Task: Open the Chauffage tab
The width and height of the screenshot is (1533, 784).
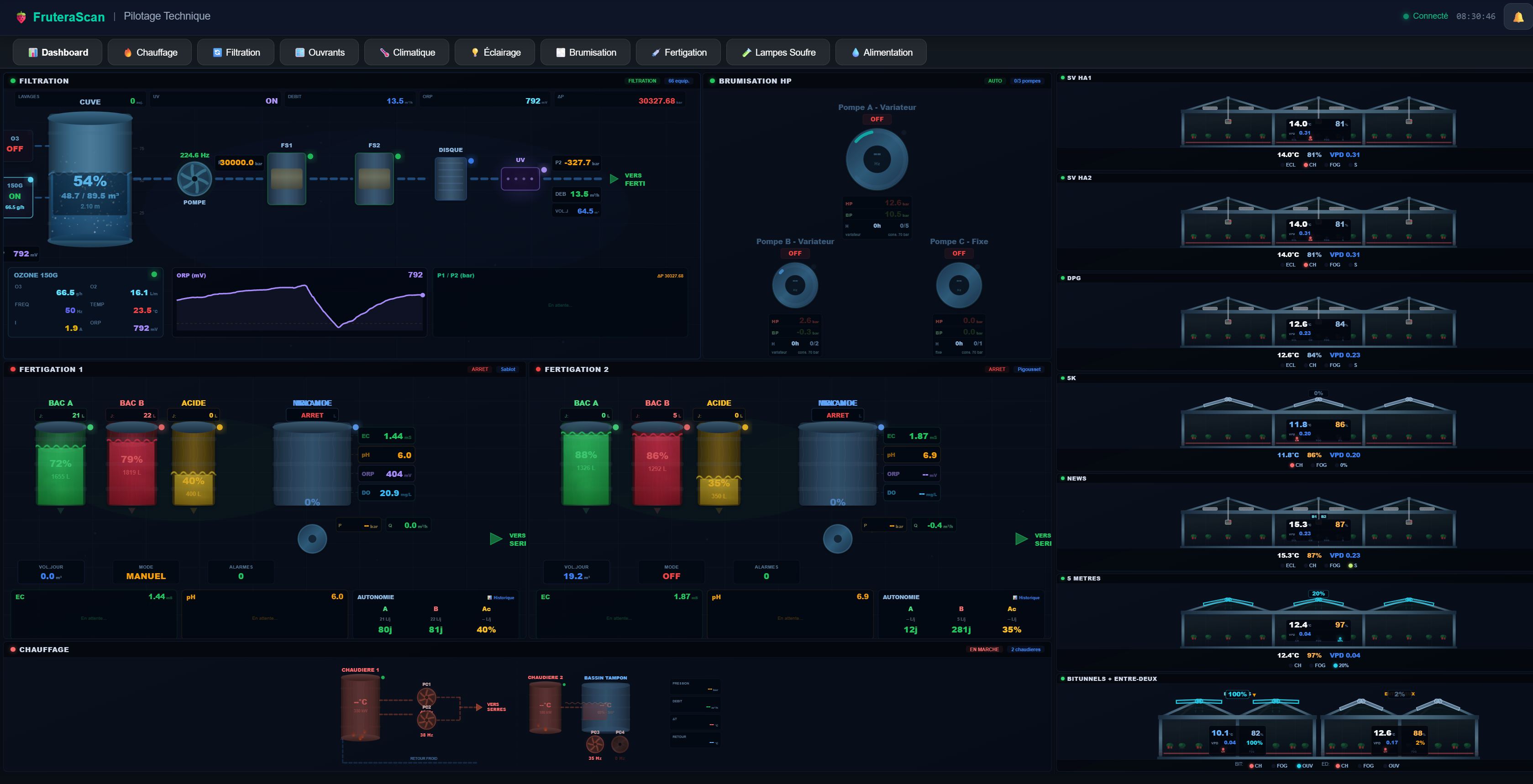Action: click(150, 52)
